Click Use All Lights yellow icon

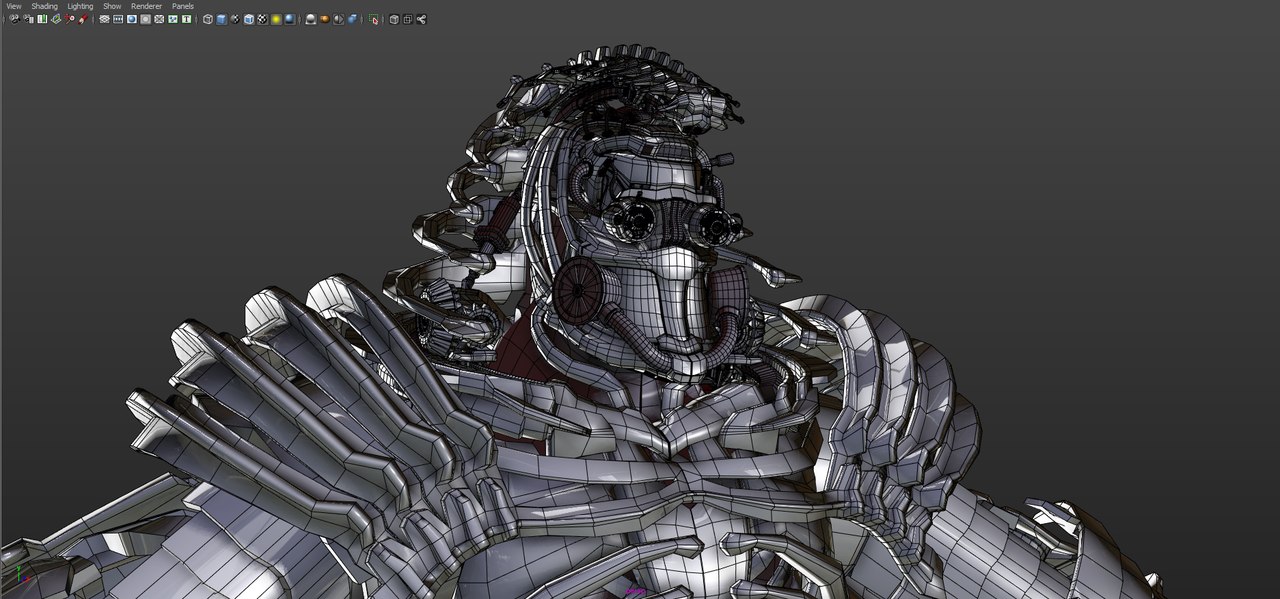click(x=276, y=19)
